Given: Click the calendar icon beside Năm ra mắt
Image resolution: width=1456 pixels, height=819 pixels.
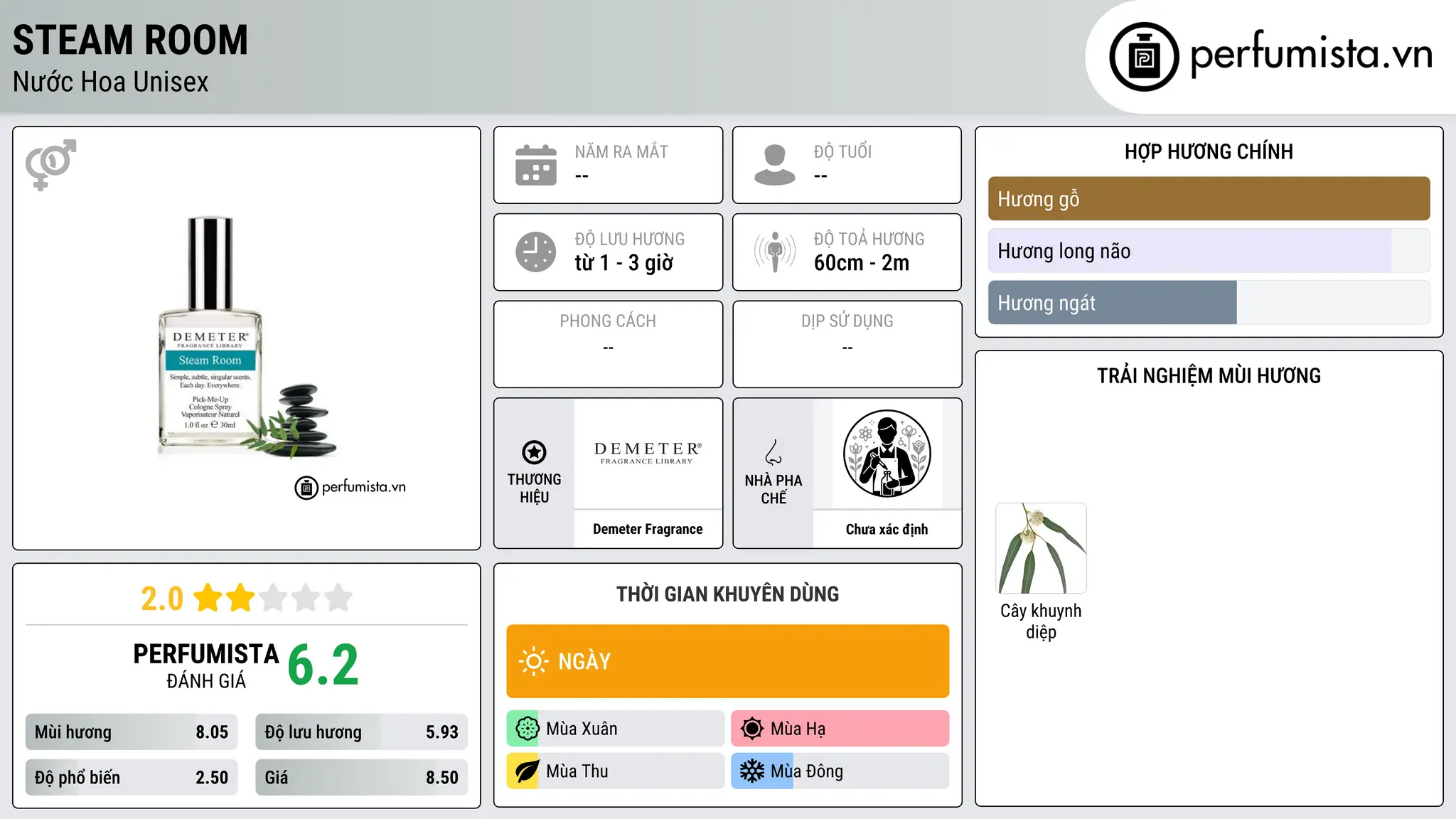Looking at the screenshot, I should point(536,165).
